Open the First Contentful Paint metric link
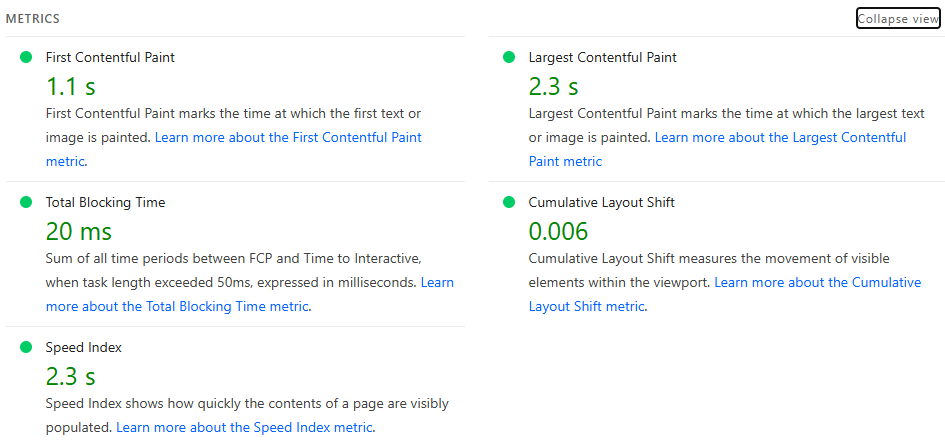This screenshot has width=945, height=446. [x=234, y=149]
